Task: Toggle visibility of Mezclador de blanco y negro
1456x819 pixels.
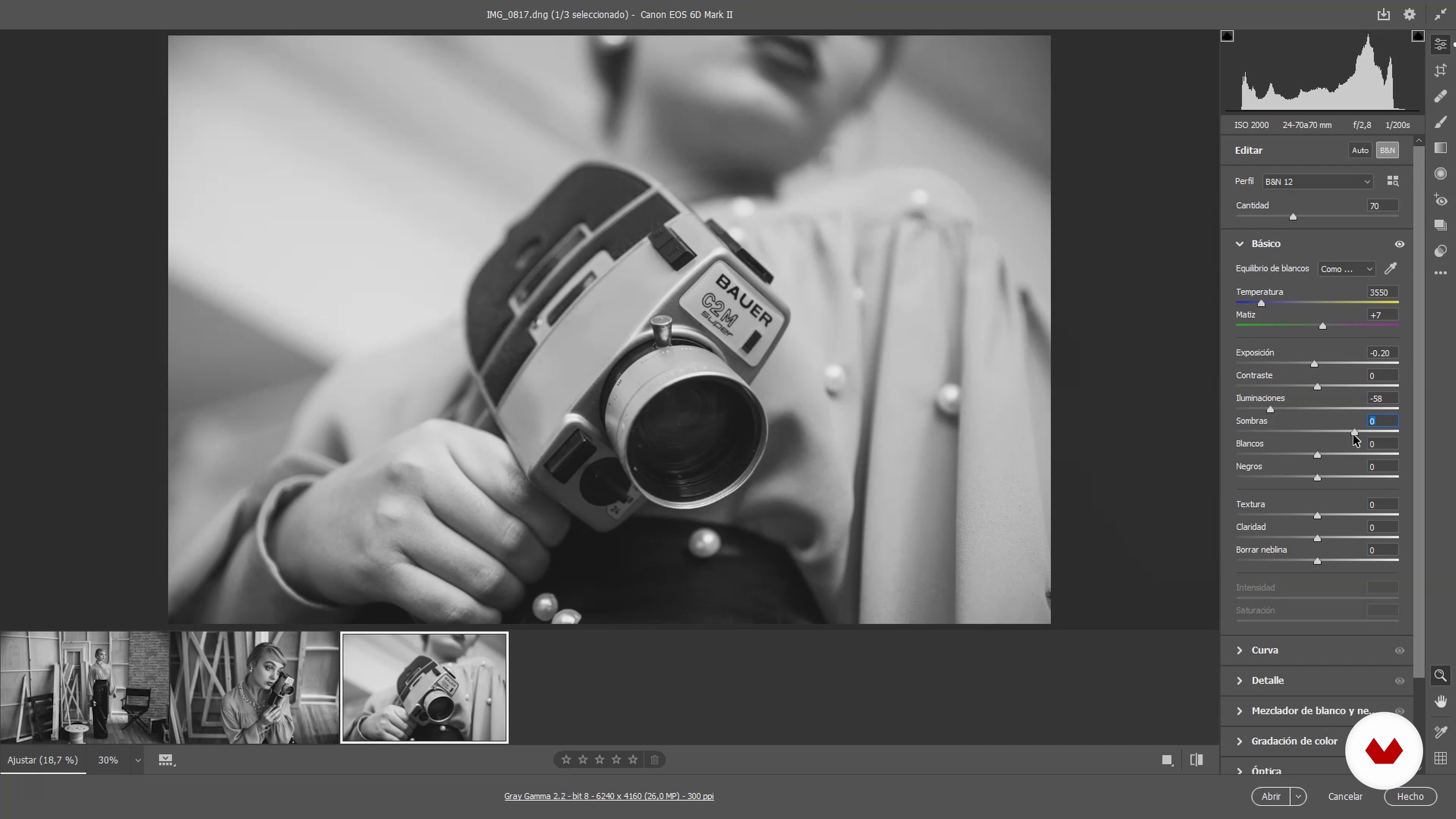Action: (1400, 711)
